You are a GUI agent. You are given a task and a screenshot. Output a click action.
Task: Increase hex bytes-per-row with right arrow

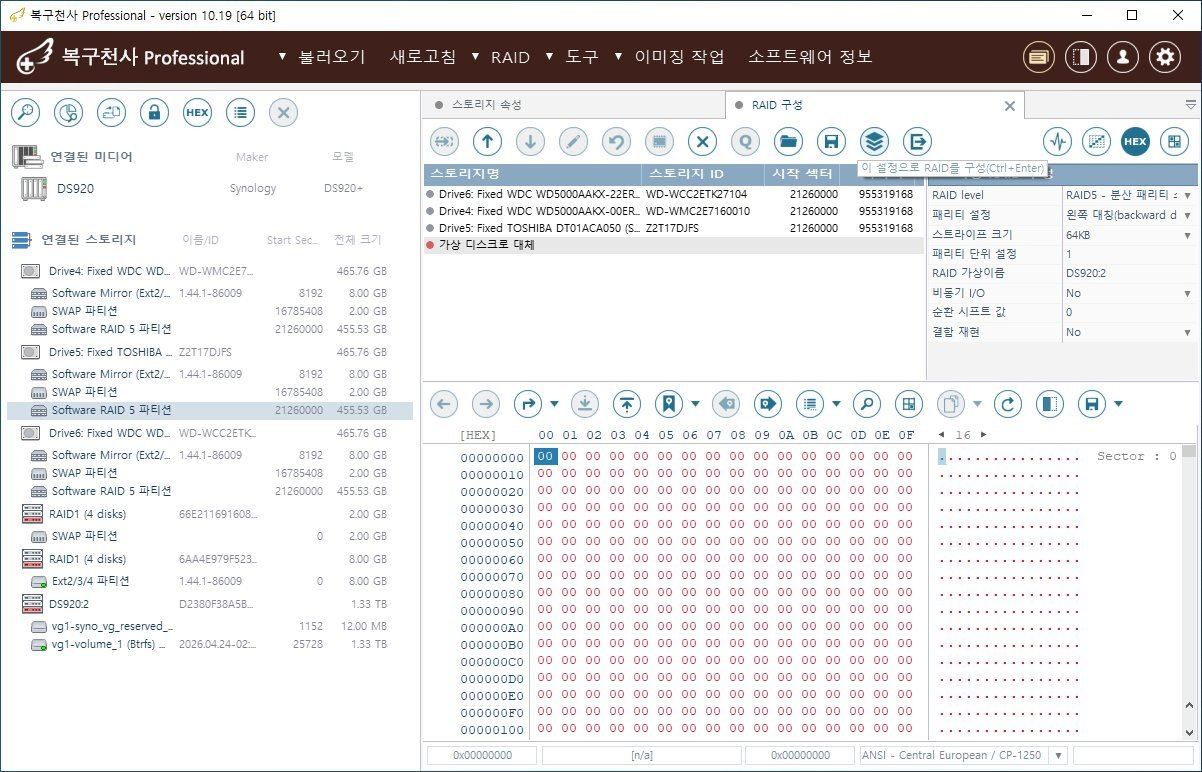[983, 435]
